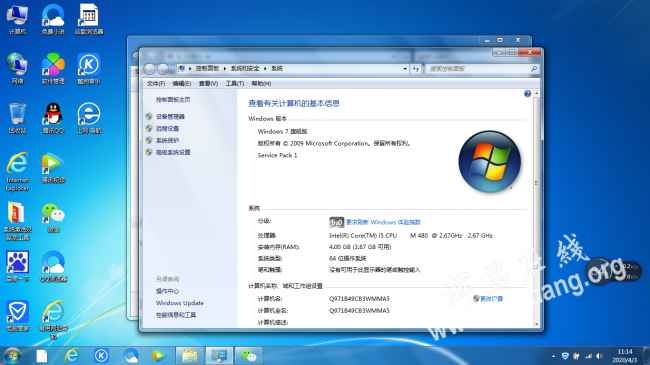Click the Windows Start orb
The image size is (650, 365).
(12, 356)
